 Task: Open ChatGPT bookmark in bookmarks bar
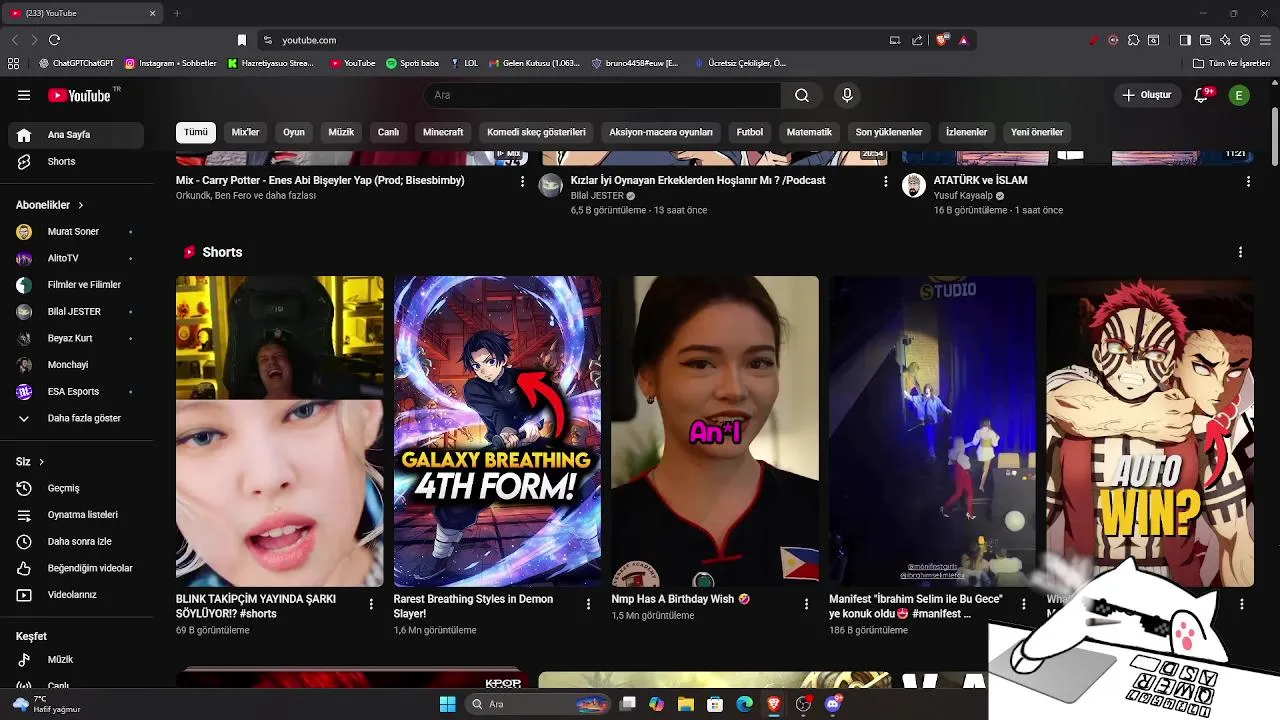(x=77, y=63)
